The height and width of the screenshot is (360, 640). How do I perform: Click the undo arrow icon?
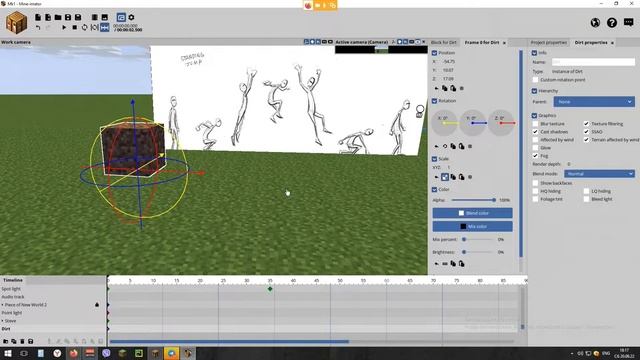(x=38, y=27)
